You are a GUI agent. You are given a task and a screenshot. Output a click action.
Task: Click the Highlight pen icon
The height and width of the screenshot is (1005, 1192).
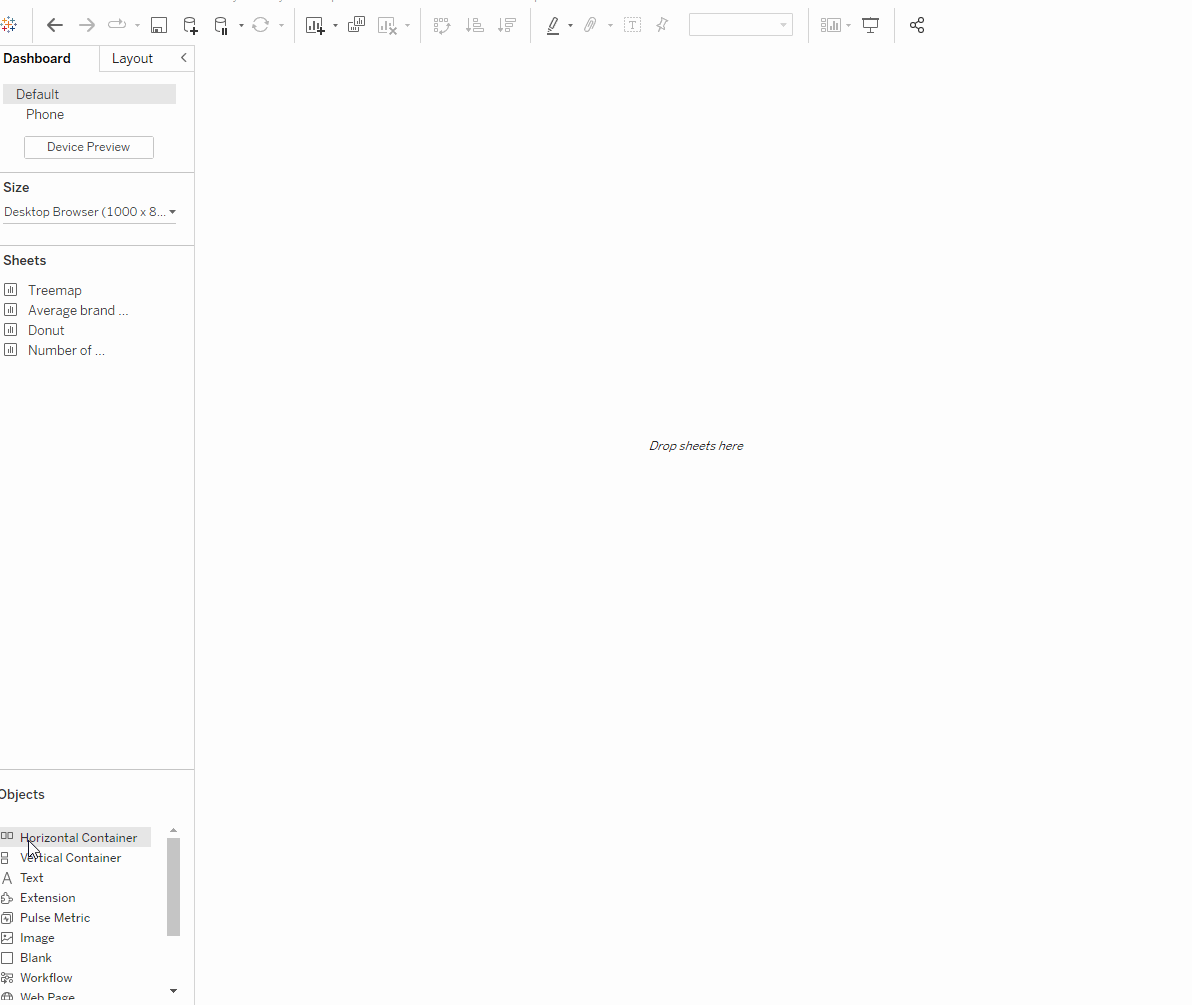(553, 26)
